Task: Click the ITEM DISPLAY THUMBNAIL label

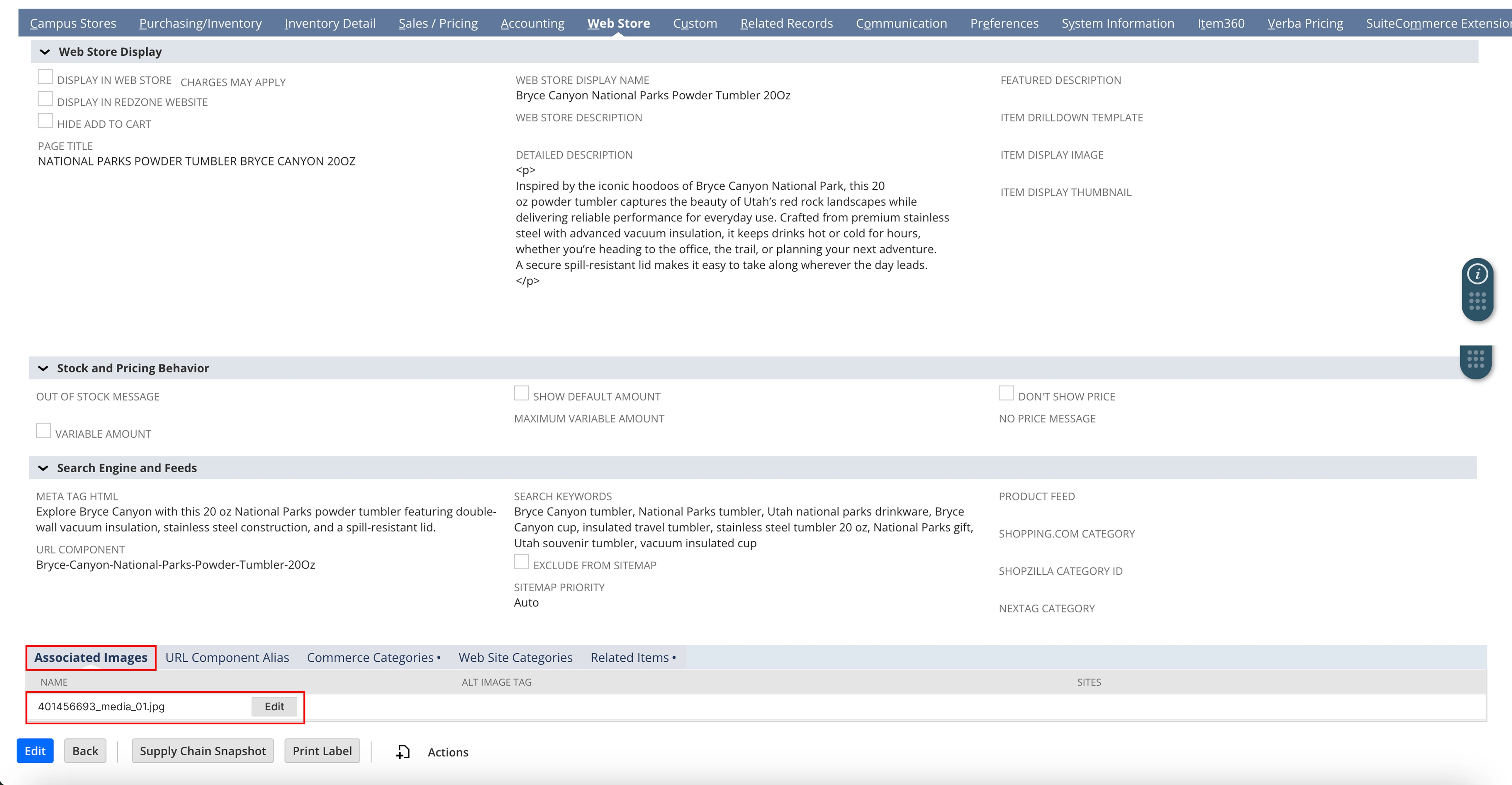Action: tap(1066, 193)
